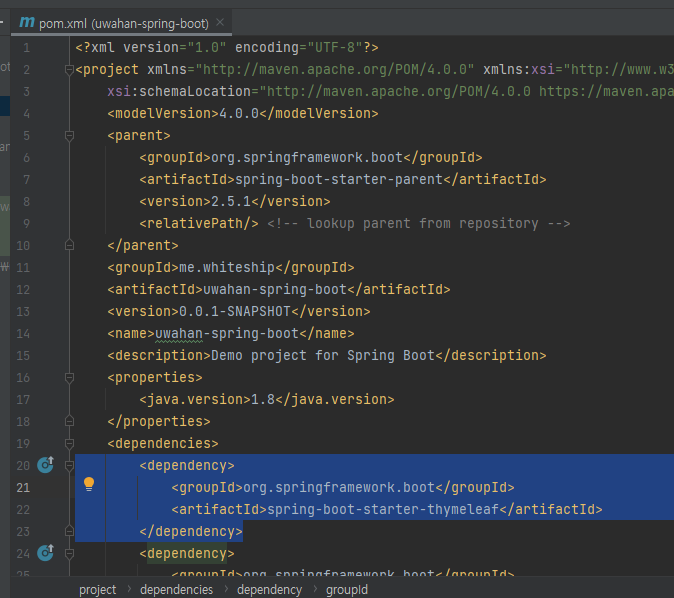Screen dimensions: 674x598
Task: Click 'Demo project for Spring Boot' description
Action: click(x=323, y=356)
